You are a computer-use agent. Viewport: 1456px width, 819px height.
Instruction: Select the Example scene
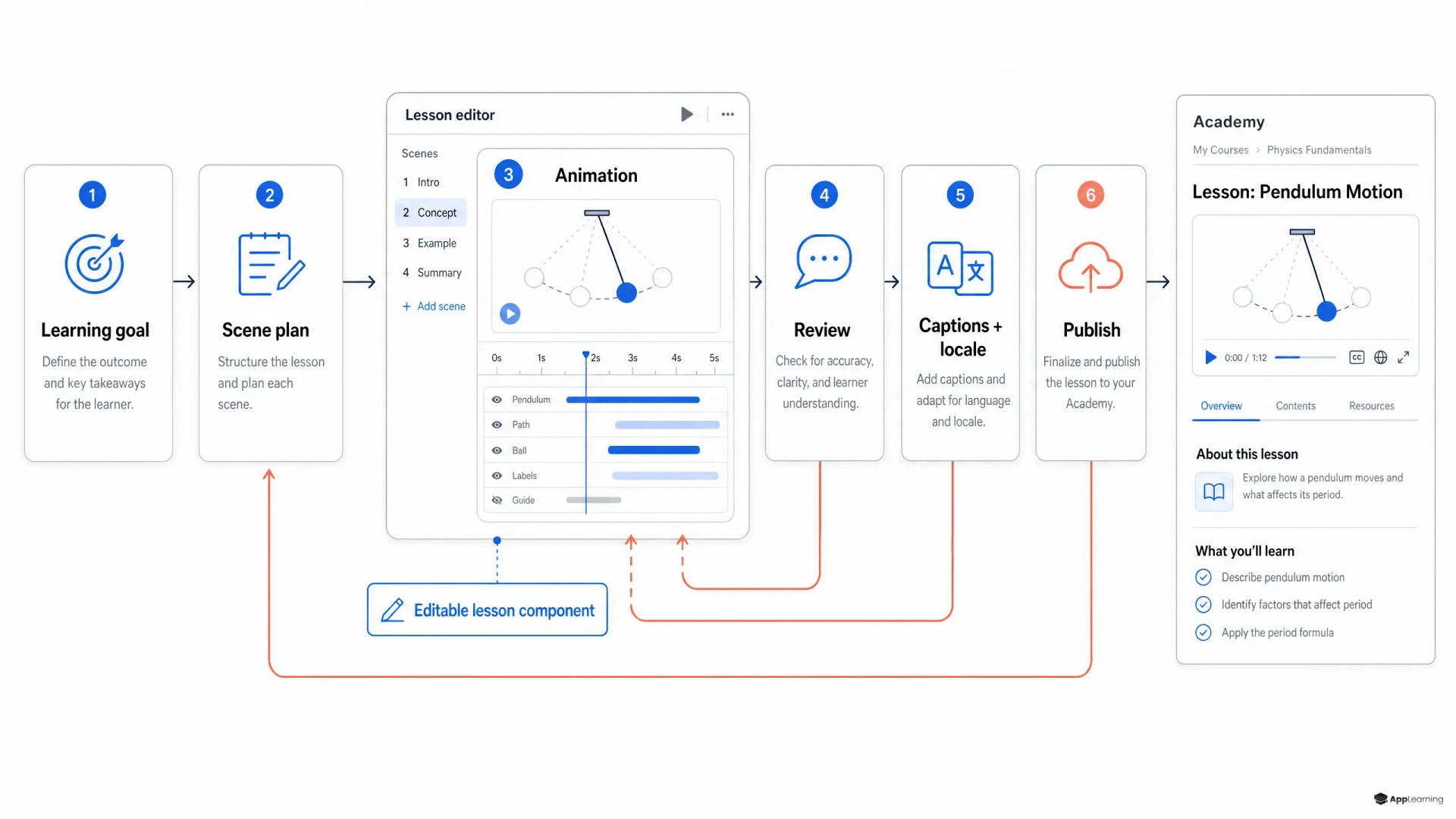click(430, 243)
